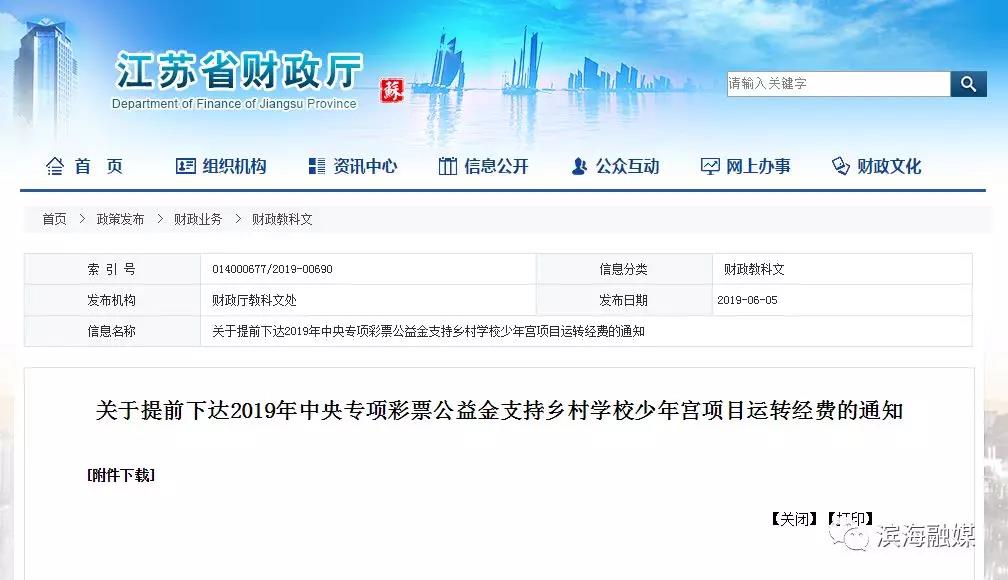Click the keyword search input field
The width and height of the screenshot is (1008, 580).
point(840,84)
